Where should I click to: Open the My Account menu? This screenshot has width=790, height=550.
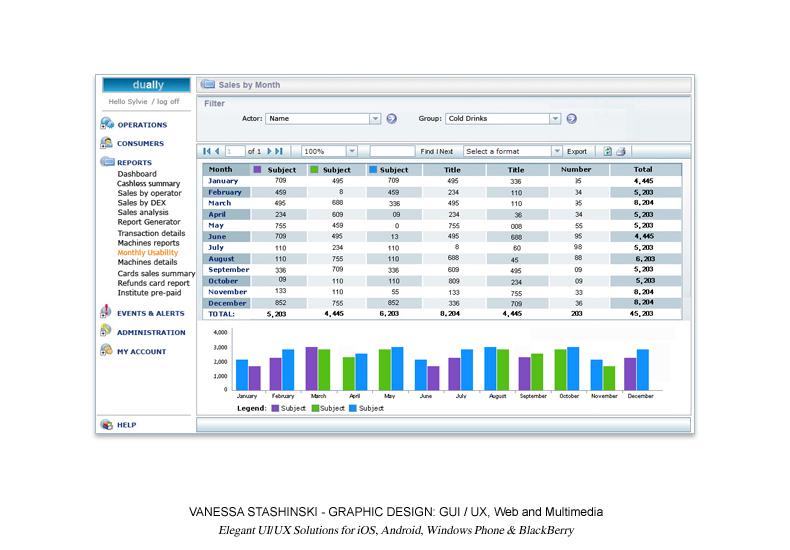pos(142,352)
